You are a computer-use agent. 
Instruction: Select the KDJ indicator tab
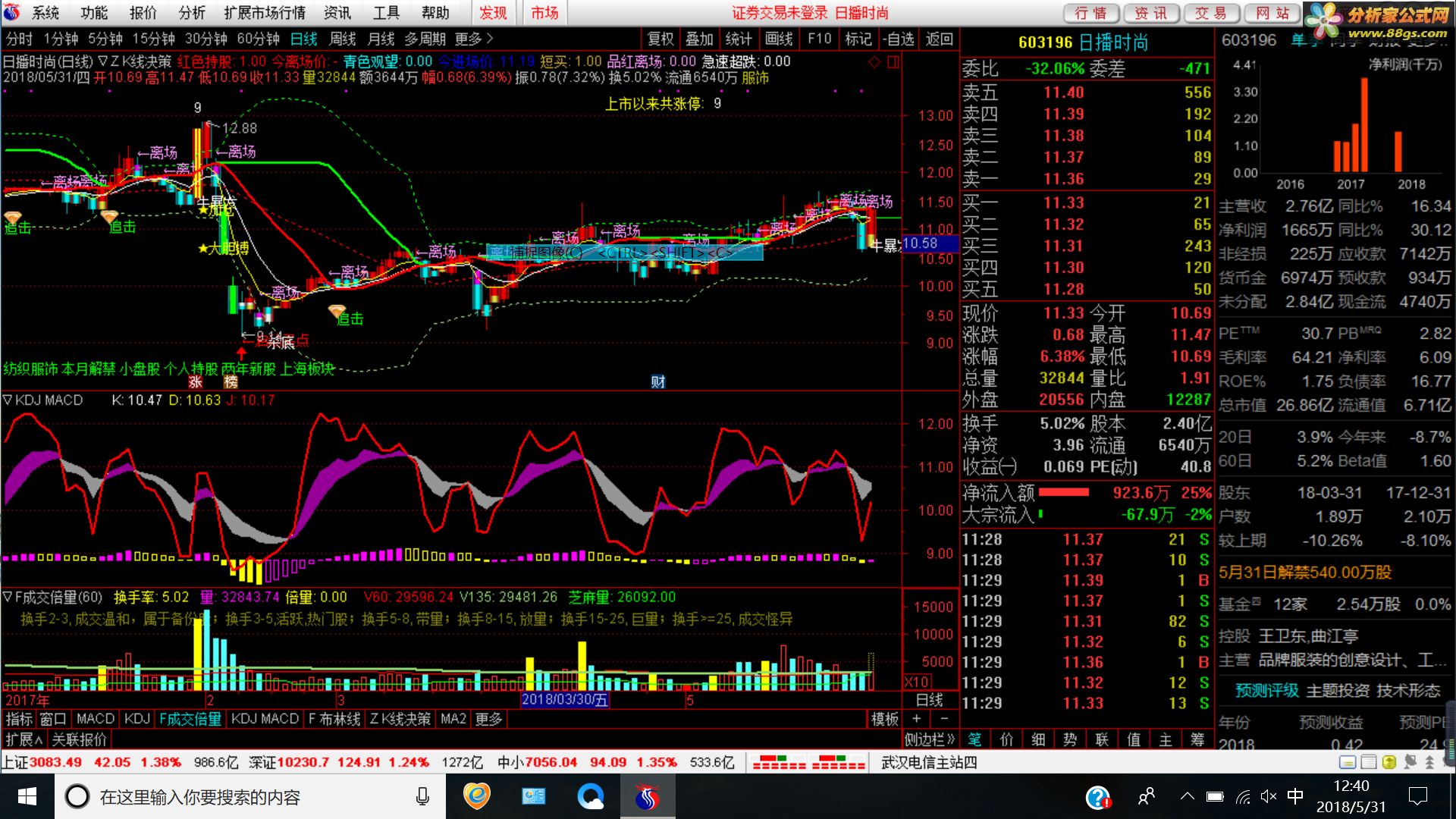coord(137,719)
